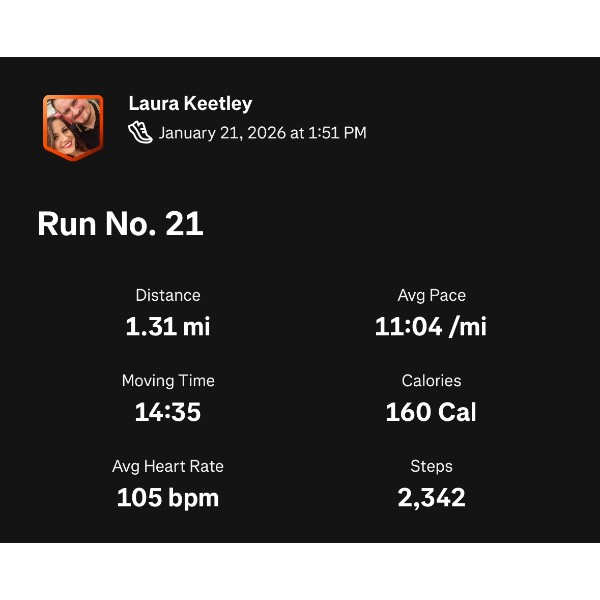The width and height of the screenshot is (600, 600).
Task: Select the 105 bpm heart rate value
Action: pyautogui.click(x=168, y=497)
